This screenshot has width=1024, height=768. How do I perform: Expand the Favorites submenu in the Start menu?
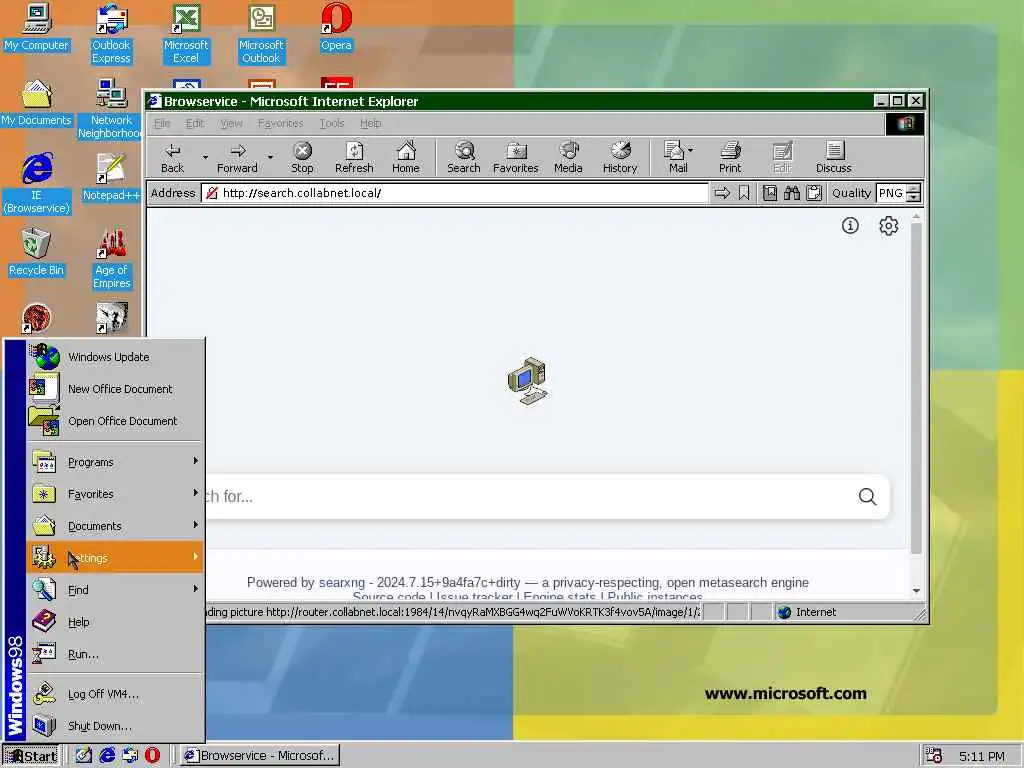point(115,494)
